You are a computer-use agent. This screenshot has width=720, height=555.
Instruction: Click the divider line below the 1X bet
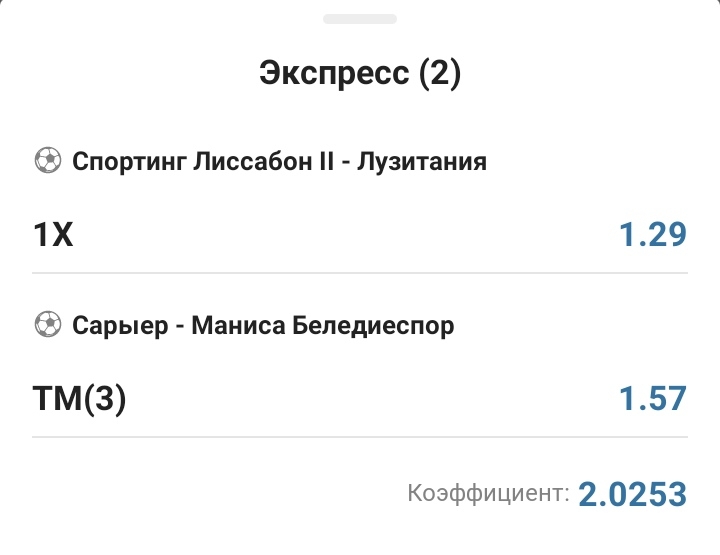coord(360,273)
